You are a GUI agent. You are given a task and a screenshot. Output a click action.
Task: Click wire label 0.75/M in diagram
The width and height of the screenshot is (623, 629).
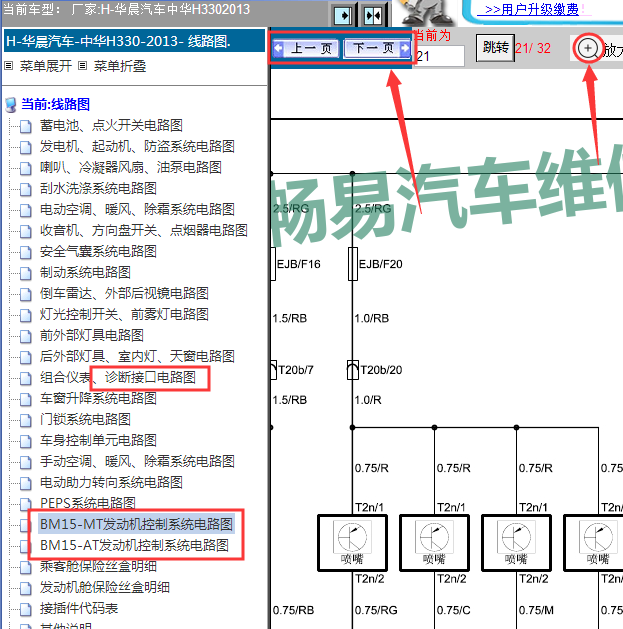[x=536, y=610]
